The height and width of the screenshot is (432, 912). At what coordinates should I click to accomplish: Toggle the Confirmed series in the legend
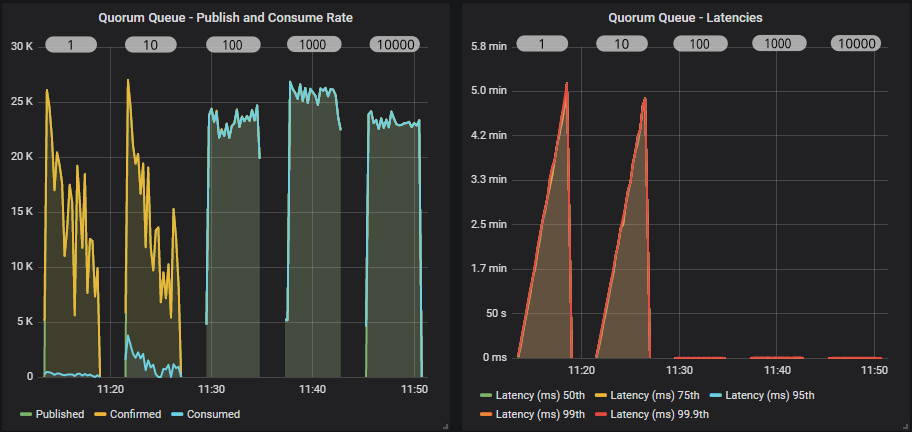click(x=135, y=414)
